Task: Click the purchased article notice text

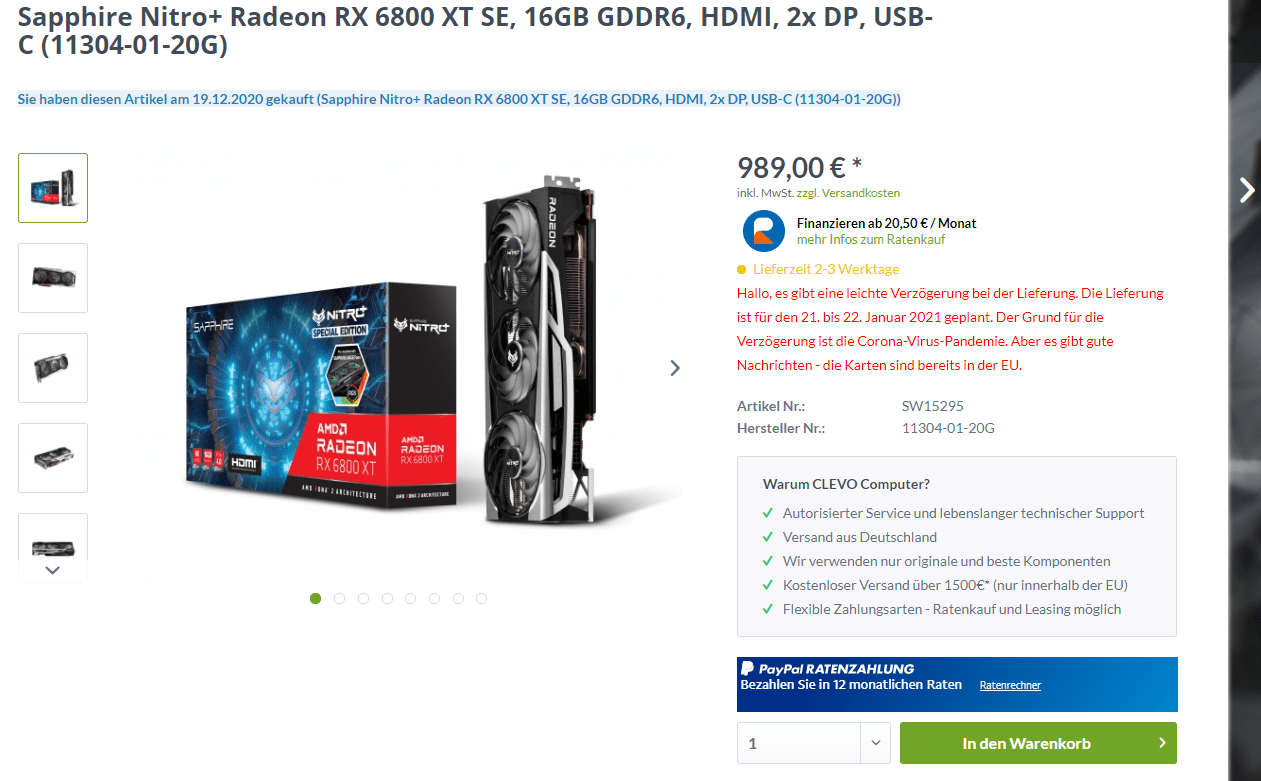Action: pos(459,99)
